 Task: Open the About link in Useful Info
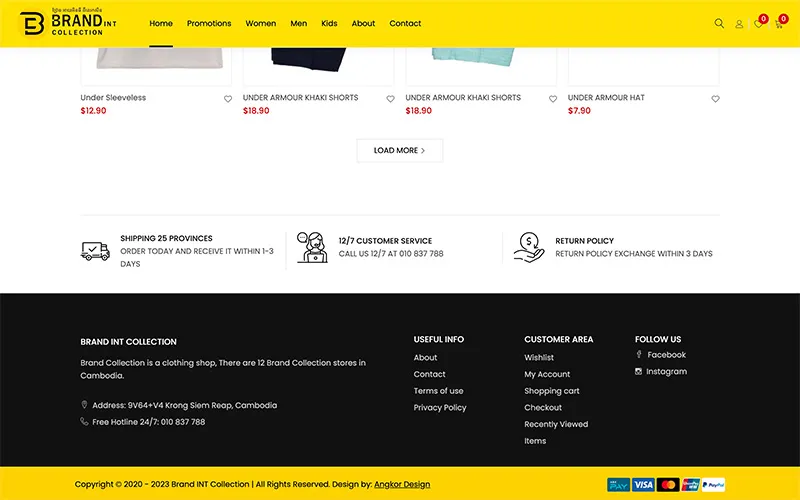[426, 358]
